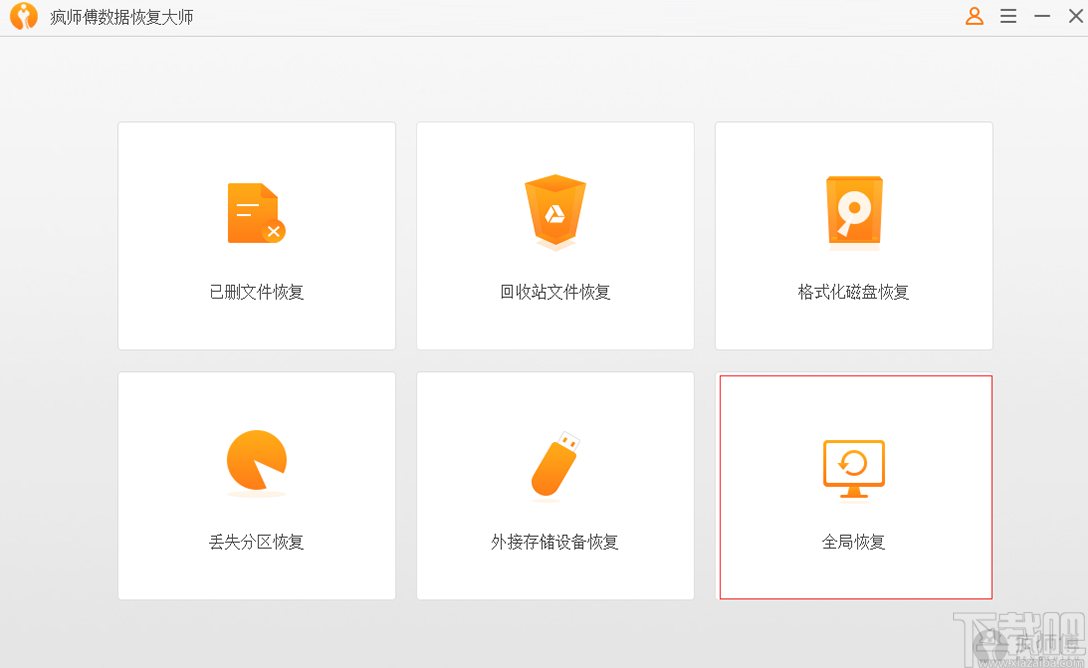Click the lost partition pie icon

click(x=257, y=463)
